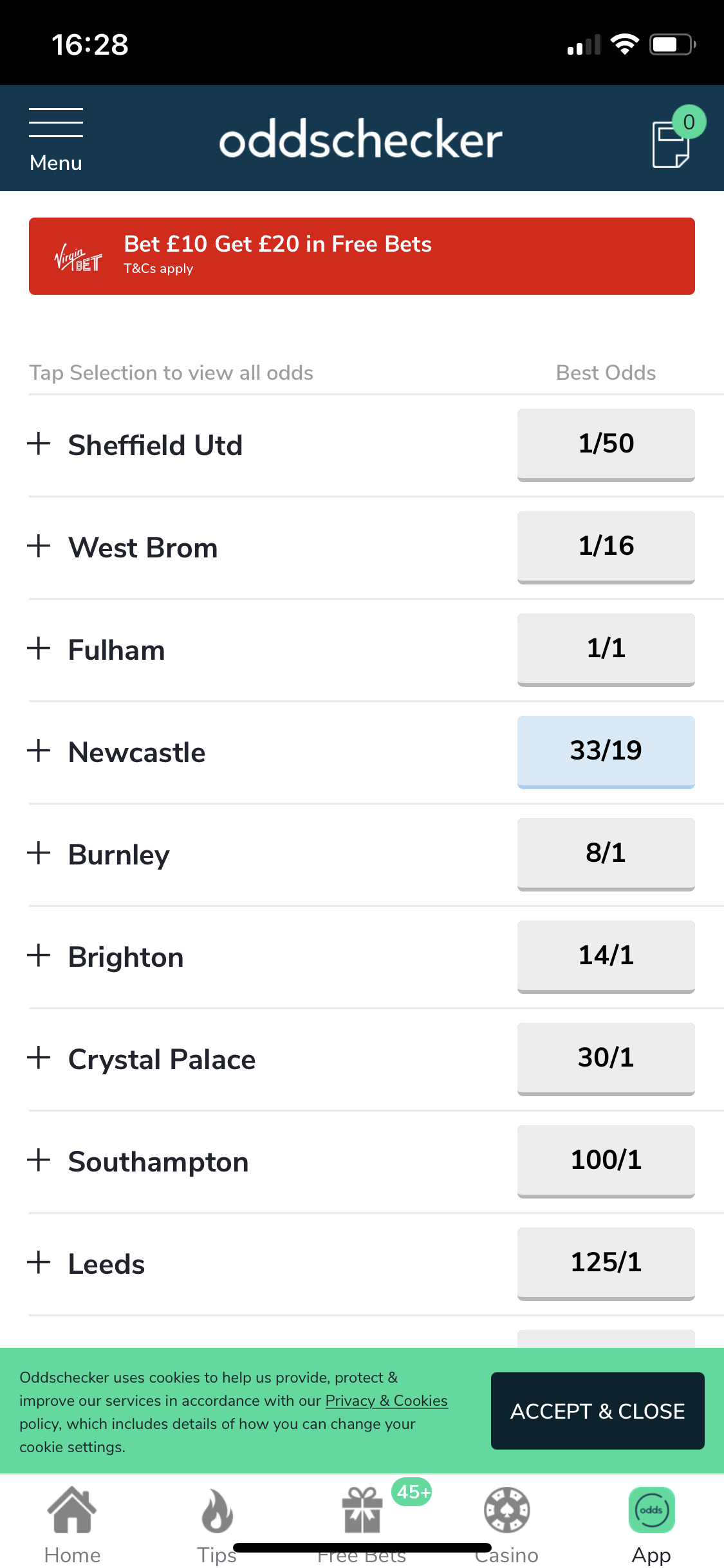
Task: Tap the Virgin Bet logo in banner
Action: click(x=79, y=257)
